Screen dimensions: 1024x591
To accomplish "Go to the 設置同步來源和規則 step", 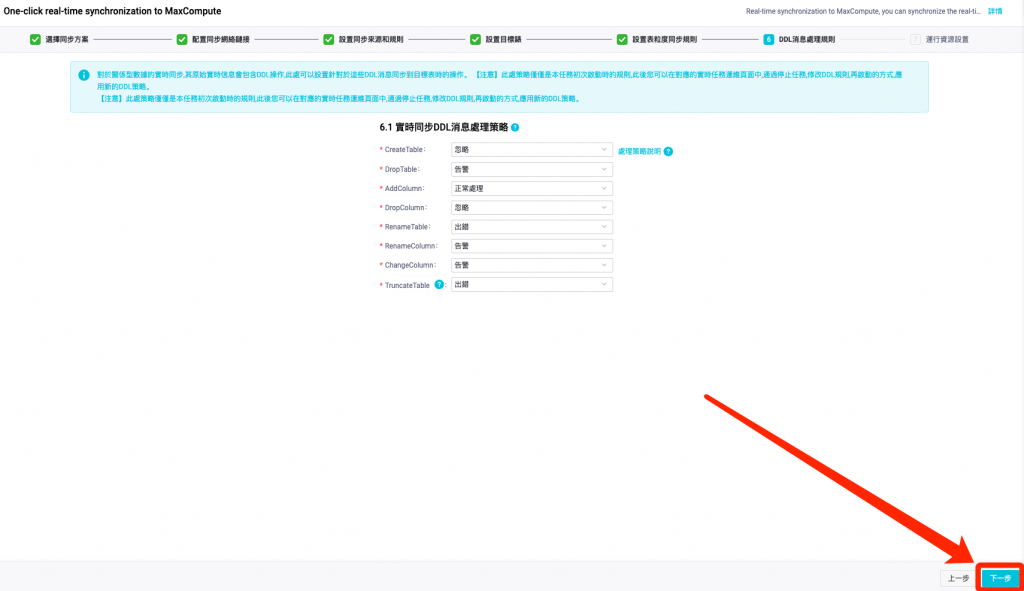I will [x=371, y=39].
